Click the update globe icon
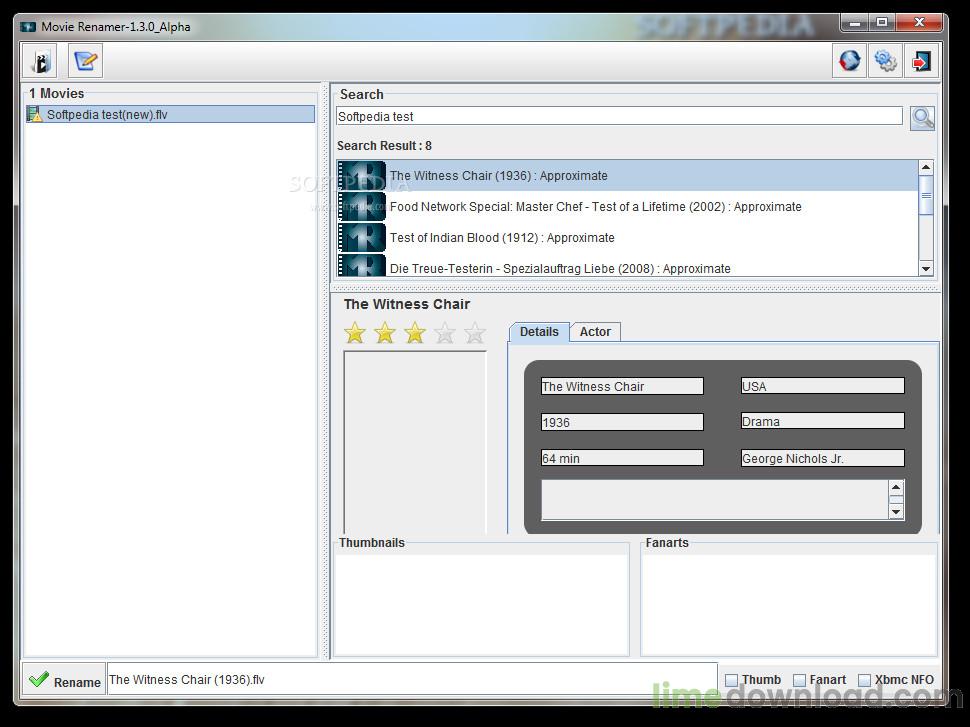 pos(849,61)
